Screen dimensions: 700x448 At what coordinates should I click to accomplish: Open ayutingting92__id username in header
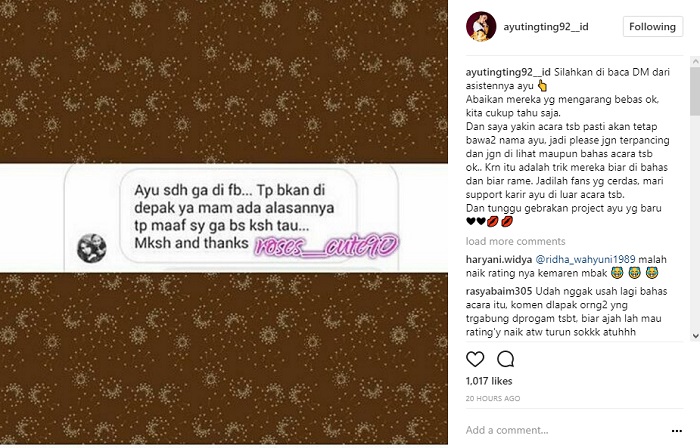point(546,27)
